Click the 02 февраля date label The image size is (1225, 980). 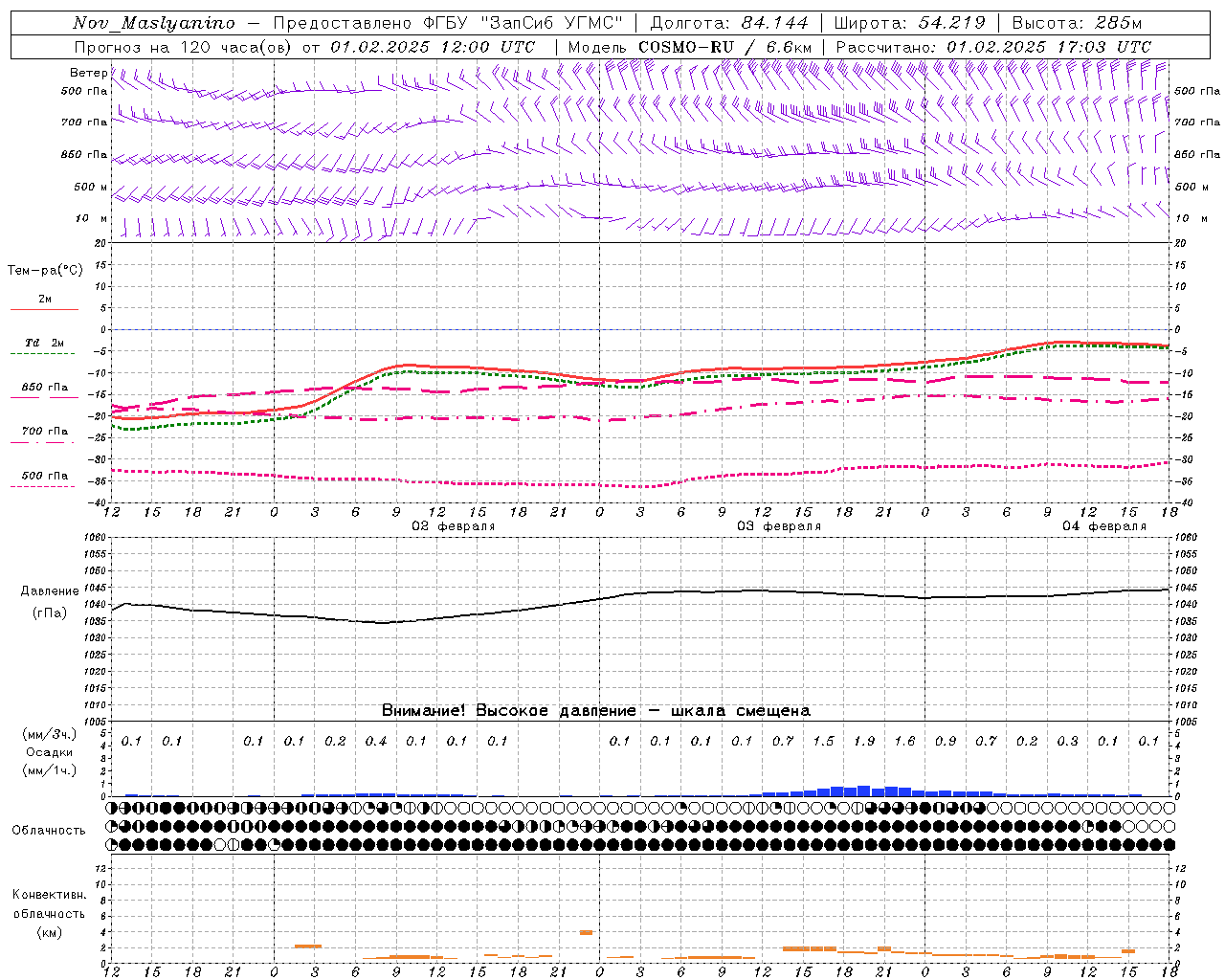click(x=454, y=526)
